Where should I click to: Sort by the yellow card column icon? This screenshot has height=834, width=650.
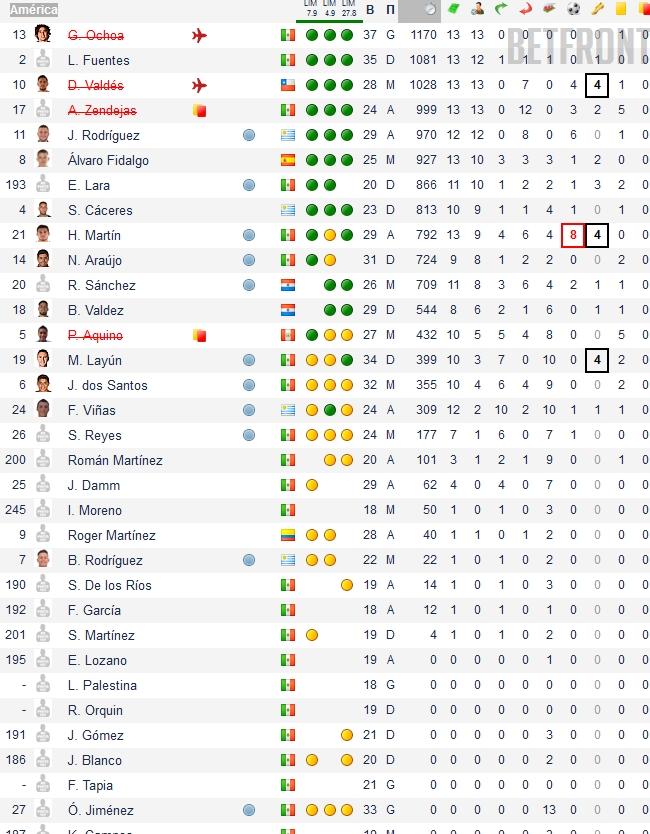click(621, 10)
